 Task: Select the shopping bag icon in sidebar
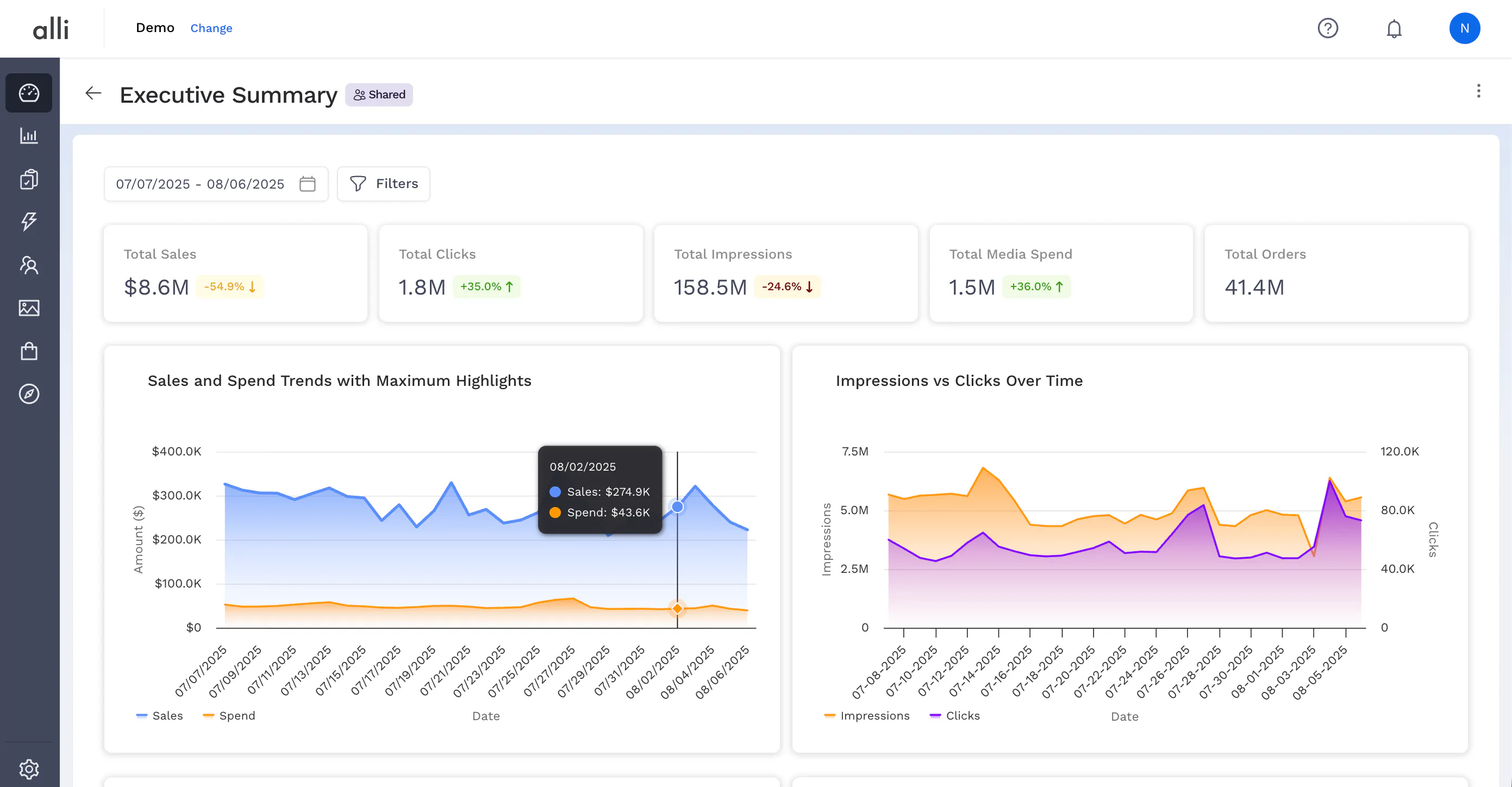pyautogui.click(x=29, y=351)
